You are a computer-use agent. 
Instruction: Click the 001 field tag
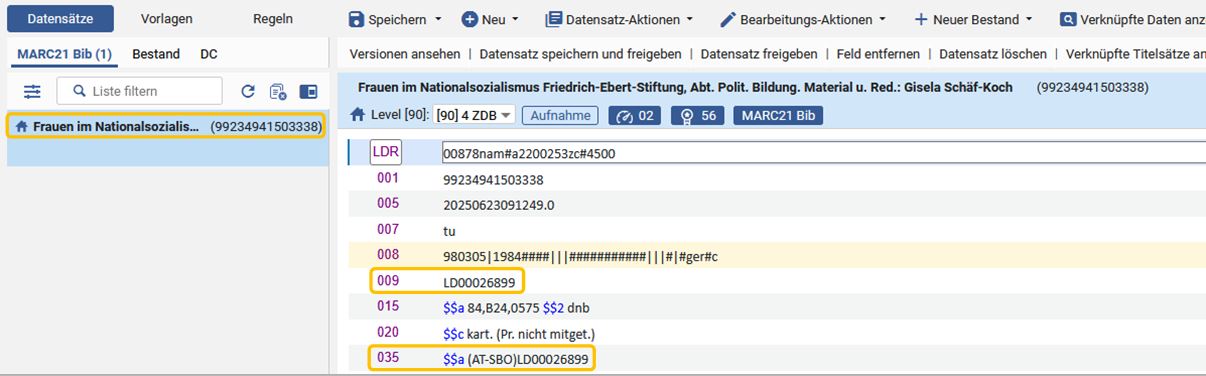click(388, 178)
